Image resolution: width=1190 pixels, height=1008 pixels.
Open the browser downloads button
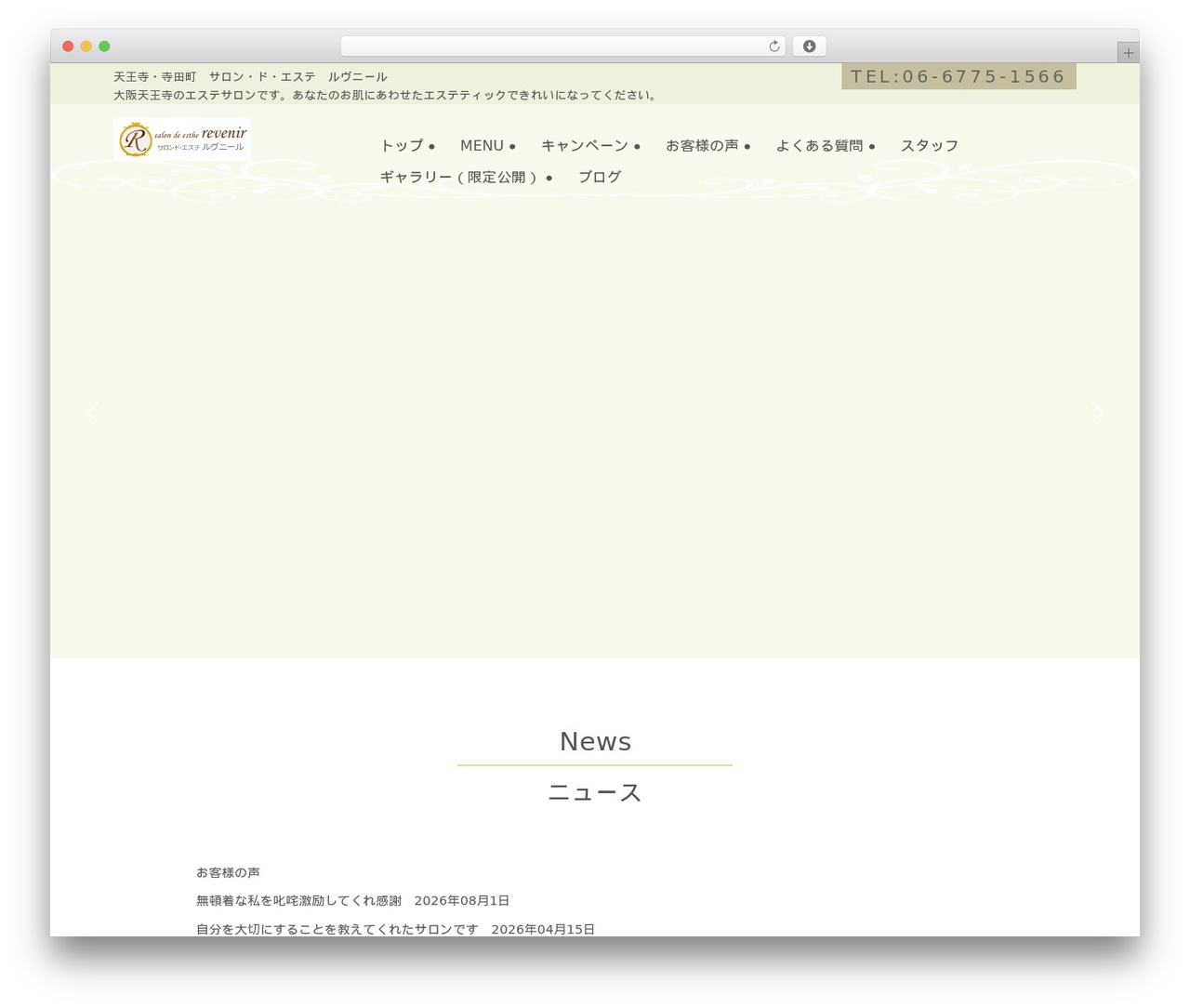point(809,46)
